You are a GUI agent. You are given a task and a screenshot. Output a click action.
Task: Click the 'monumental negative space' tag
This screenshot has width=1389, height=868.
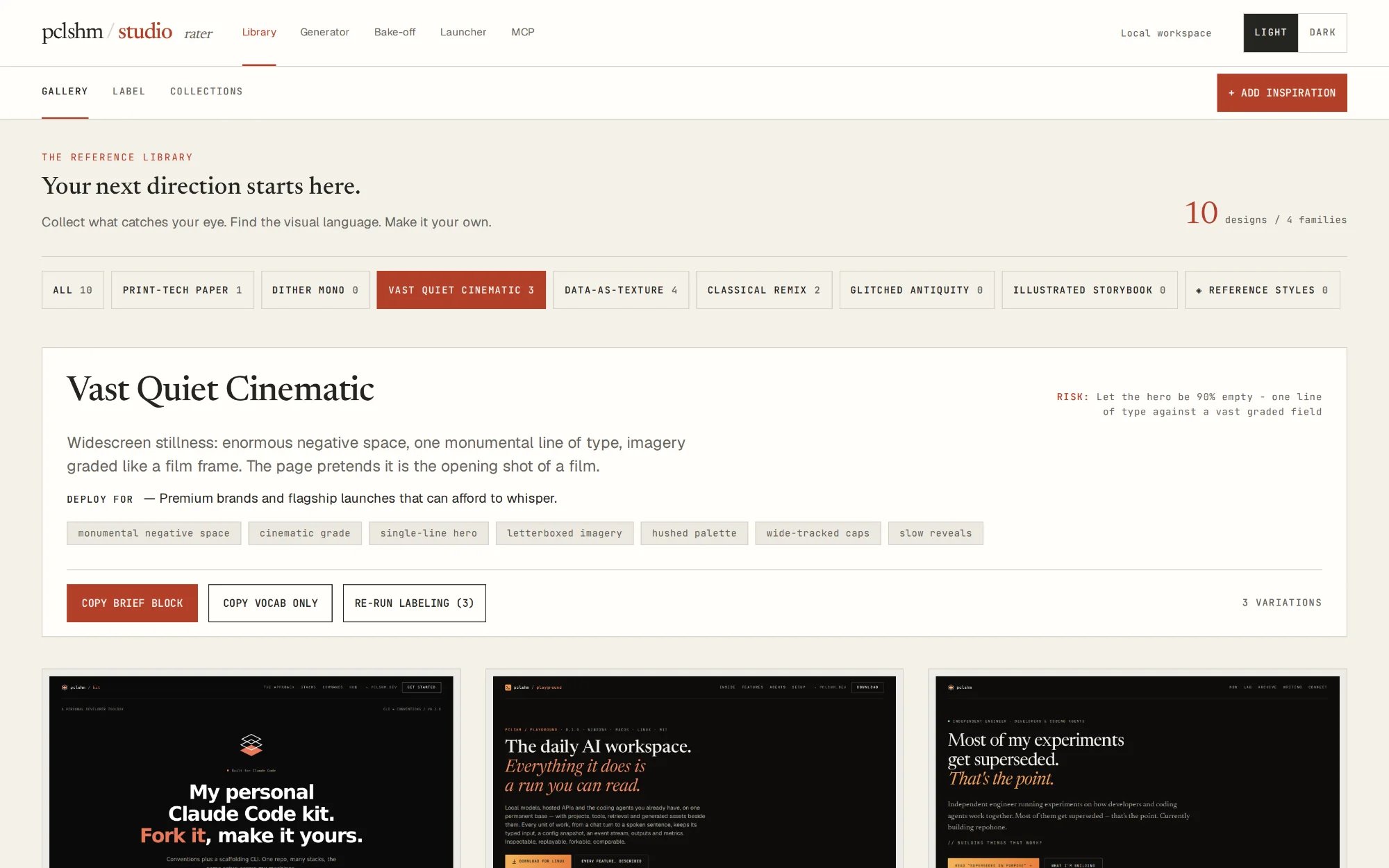(154, 533)
